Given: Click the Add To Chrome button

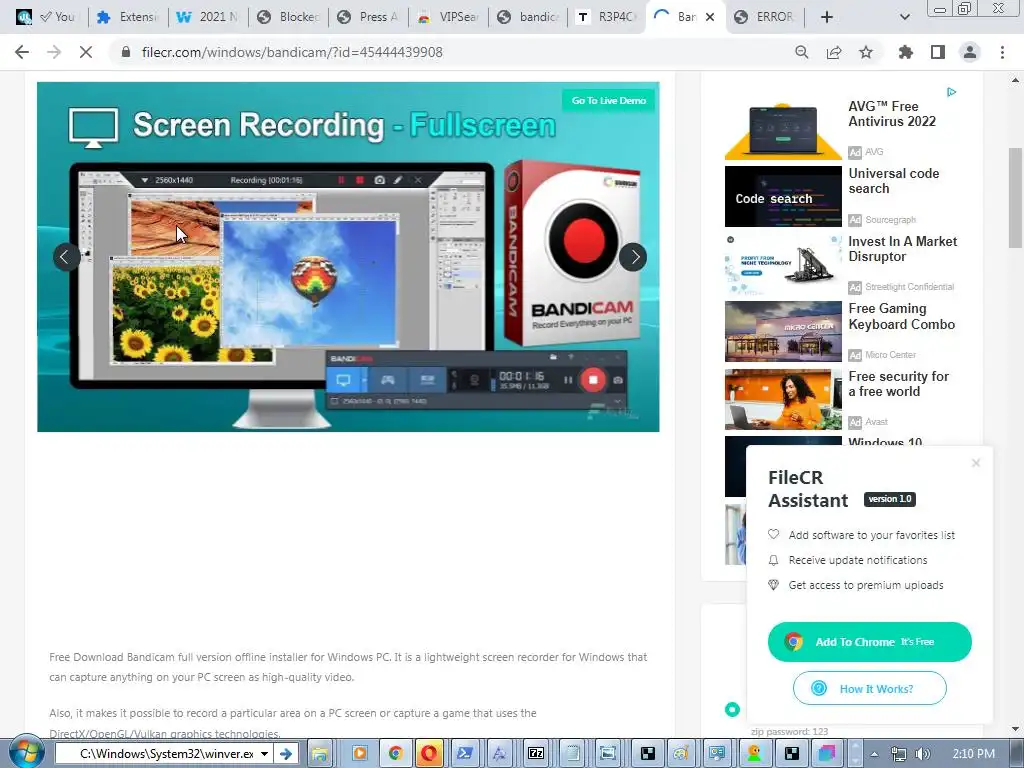Looking at the screenshot, I should 869,642.
